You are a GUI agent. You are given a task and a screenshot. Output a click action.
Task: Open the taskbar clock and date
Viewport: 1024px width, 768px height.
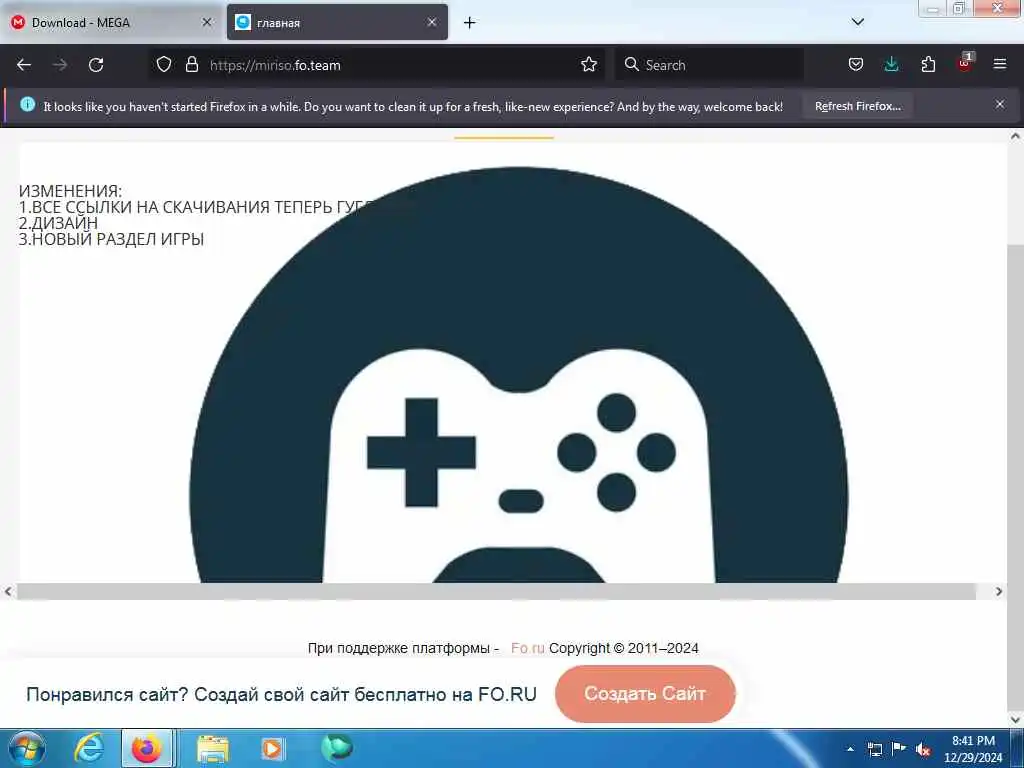pyautogui.click(x=972, y=749)
